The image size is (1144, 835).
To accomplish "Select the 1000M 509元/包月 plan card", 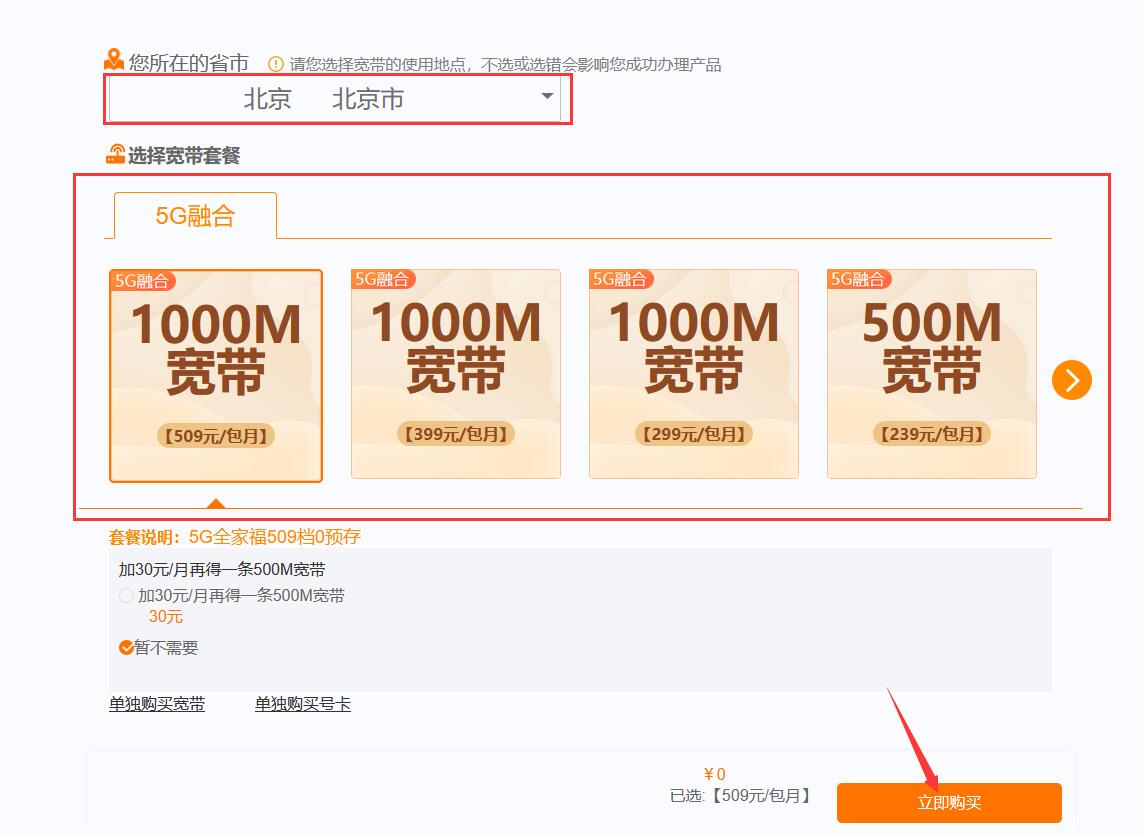I will 216,376.
